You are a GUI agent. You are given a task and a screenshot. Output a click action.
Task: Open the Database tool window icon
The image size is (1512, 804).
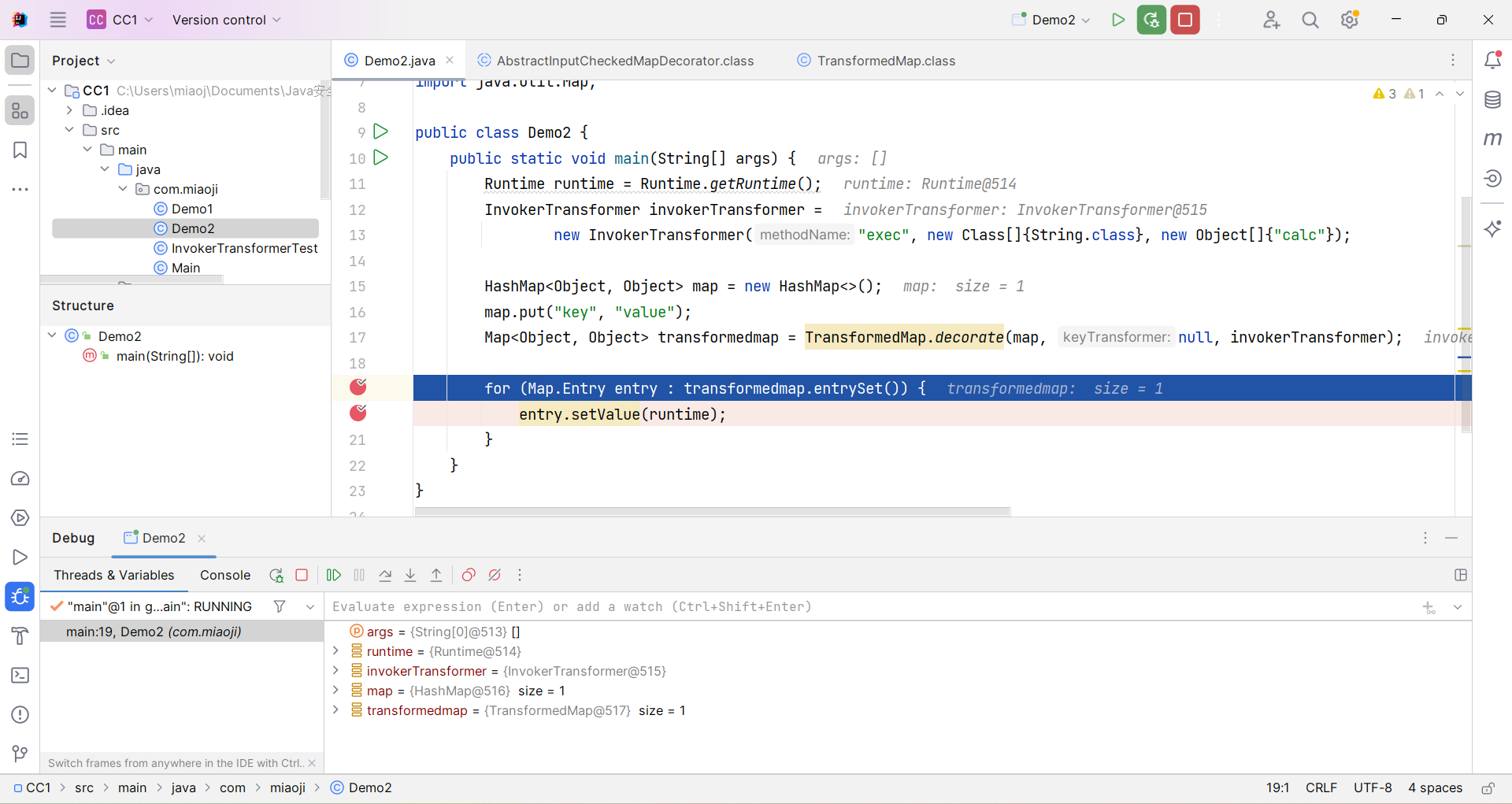coord(1492,100)
